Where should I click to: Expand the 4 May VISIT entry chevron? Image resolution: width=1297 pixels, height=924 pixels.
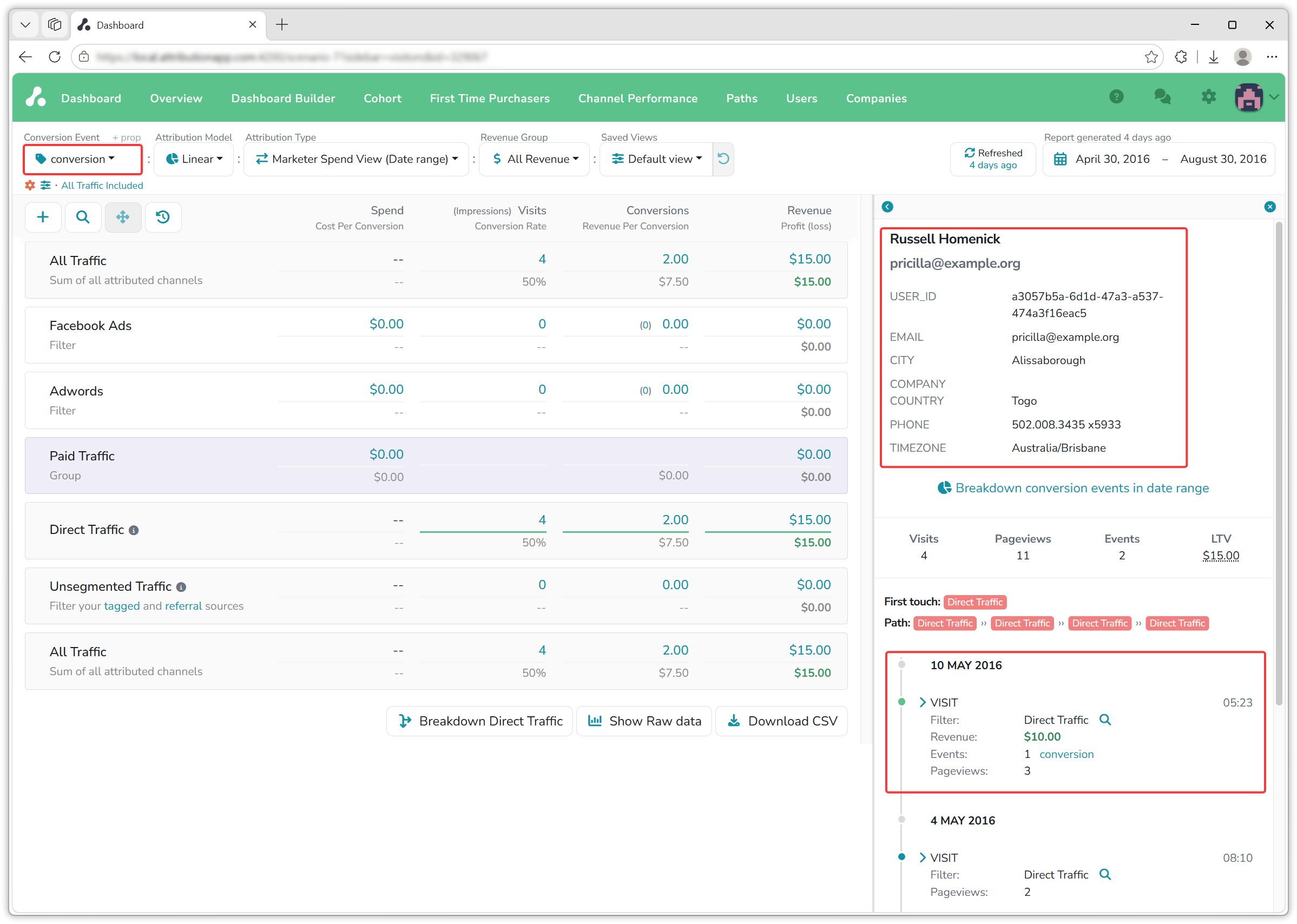pyautogui.click(x=923, y=857)
